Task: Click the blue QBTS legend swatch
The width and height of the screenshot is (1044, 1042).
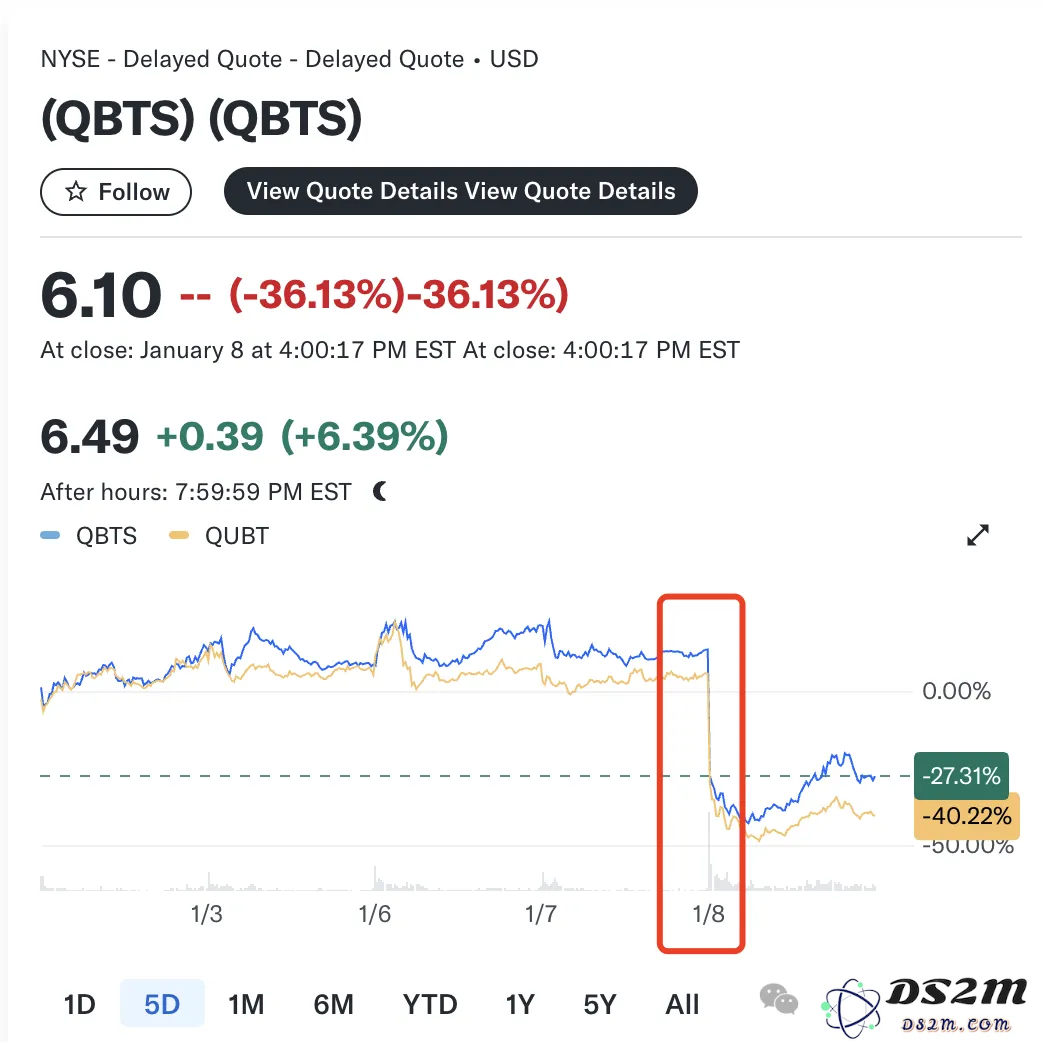Action: click(50, 535)
